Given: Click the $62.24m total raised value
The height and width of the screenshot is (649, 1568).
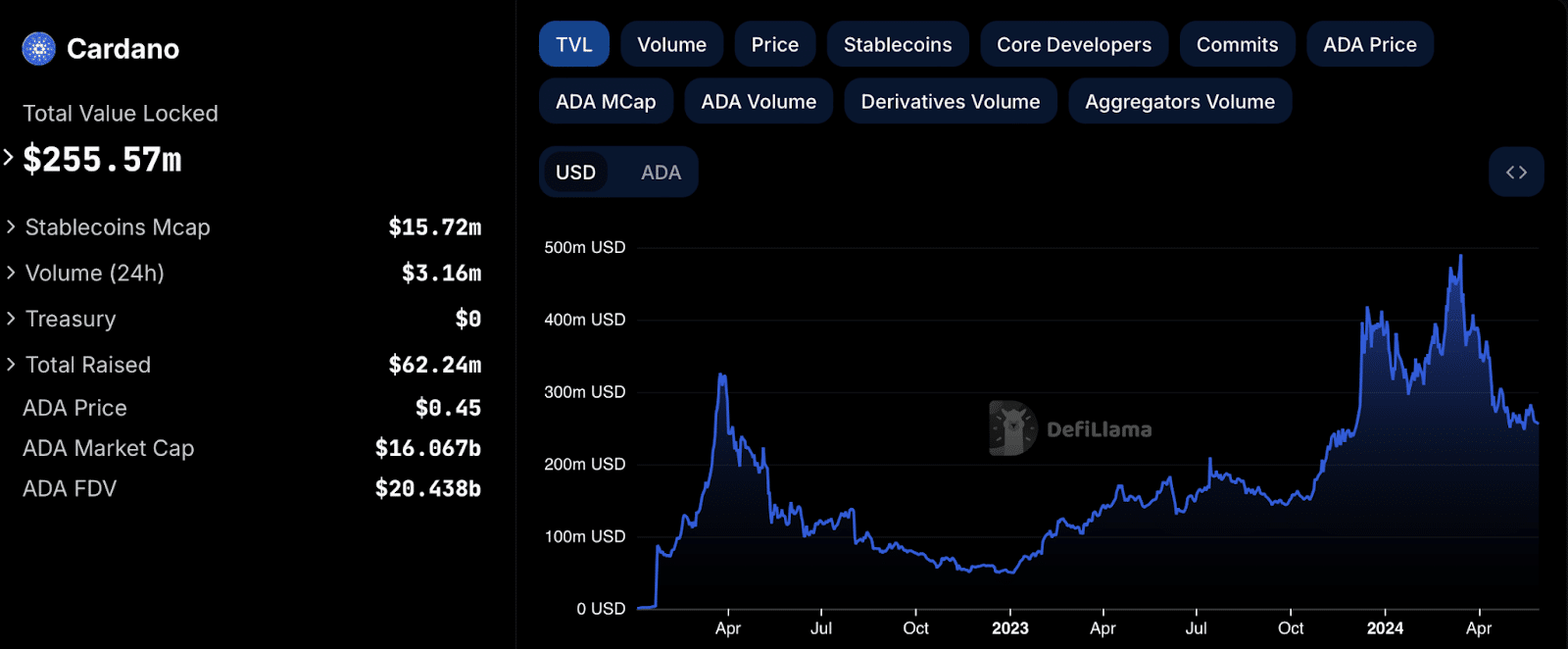Looking at the screenshot, I should tap(434, 365).
